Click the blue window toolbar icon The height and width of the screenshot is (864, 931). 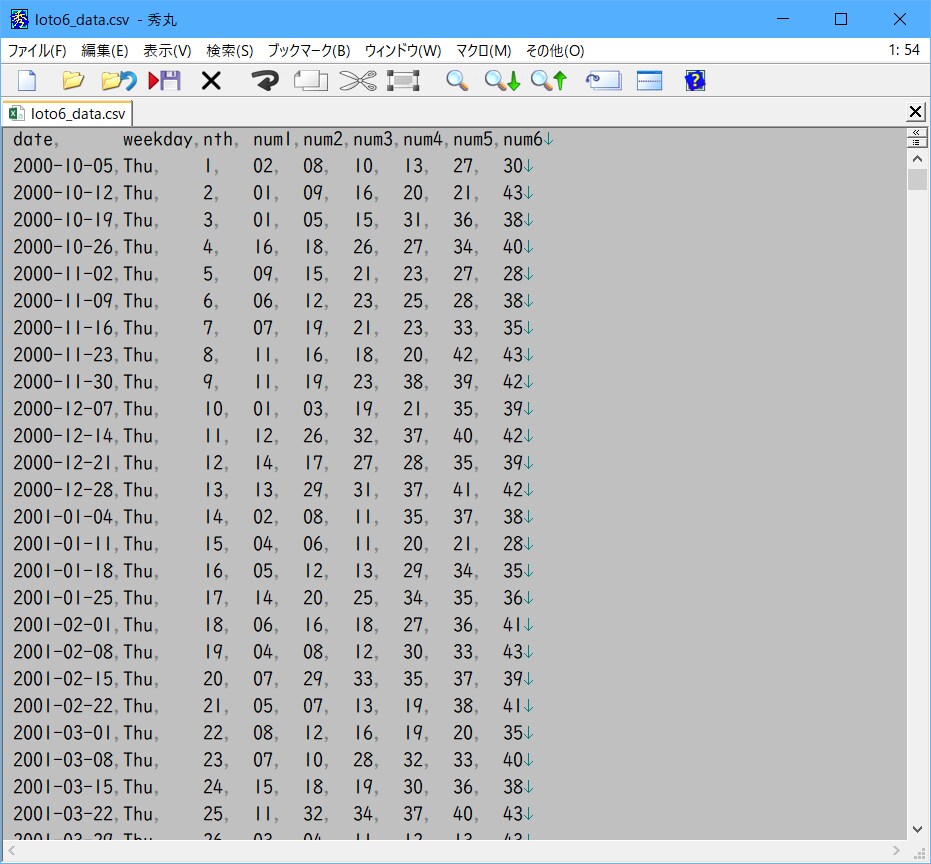(x=650, y=80)
